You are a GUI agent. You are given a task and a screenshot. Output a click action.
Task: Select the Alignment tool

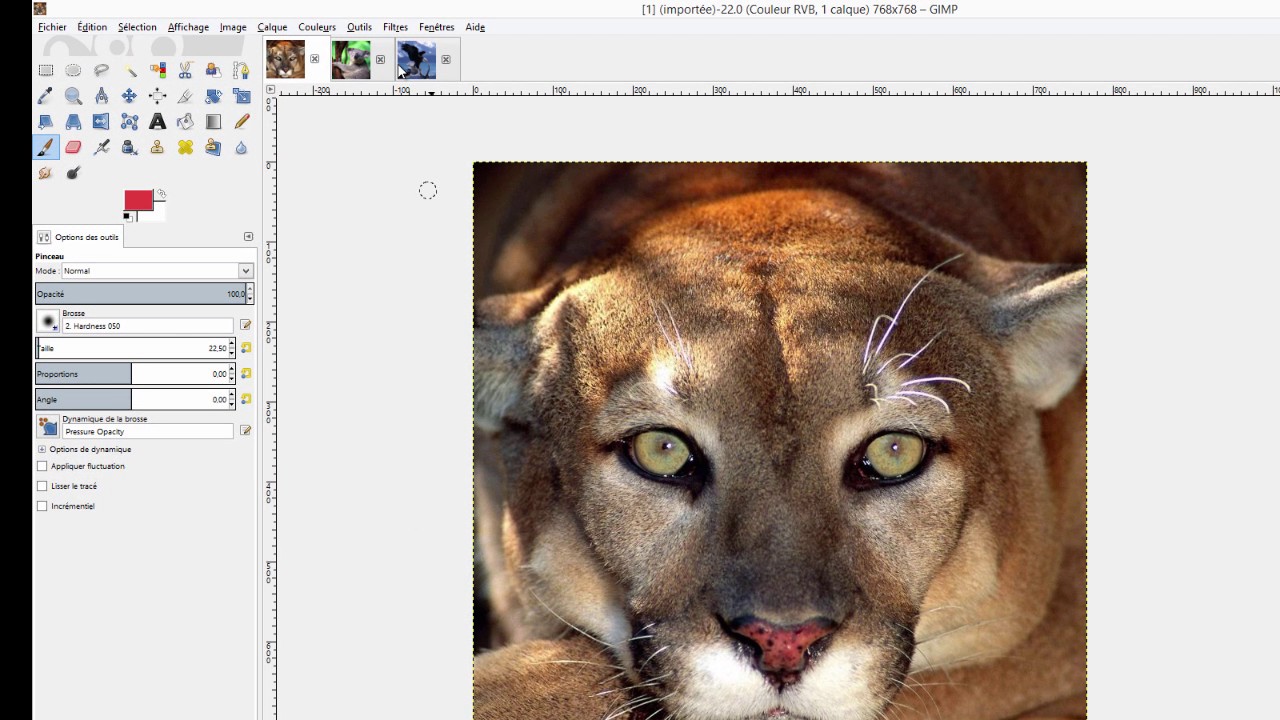pos(157,96)
